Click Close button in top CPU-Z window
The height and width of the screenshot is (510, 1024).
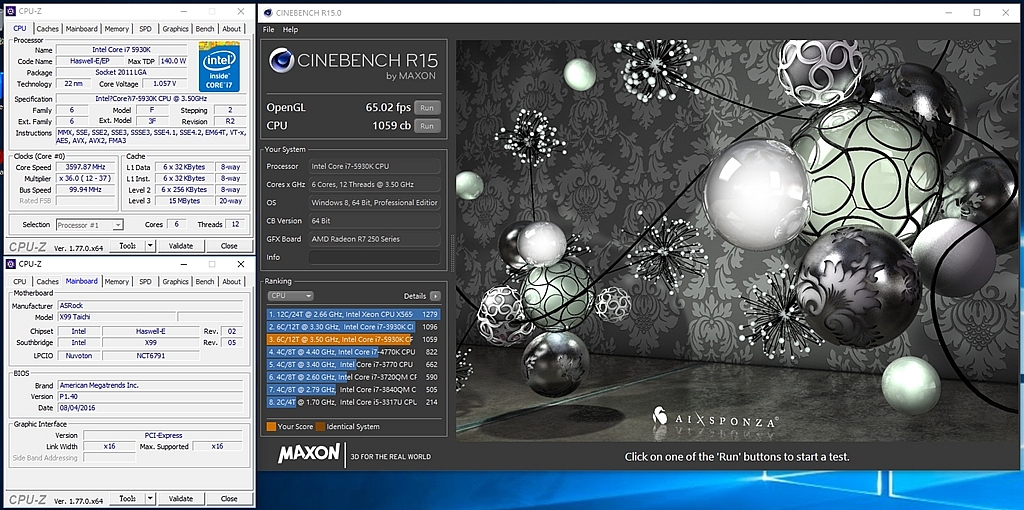tap(229, 246)
